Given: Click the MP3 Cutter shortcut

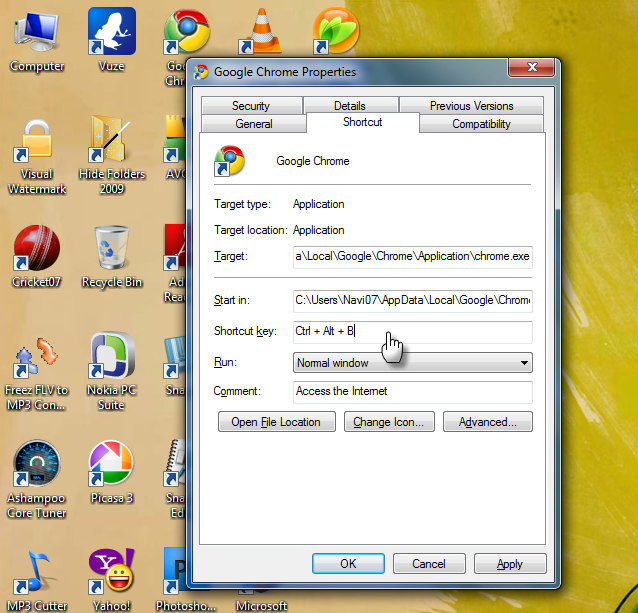Looking at the screenshot, I should pyautogui.click(x=37, y=581).
